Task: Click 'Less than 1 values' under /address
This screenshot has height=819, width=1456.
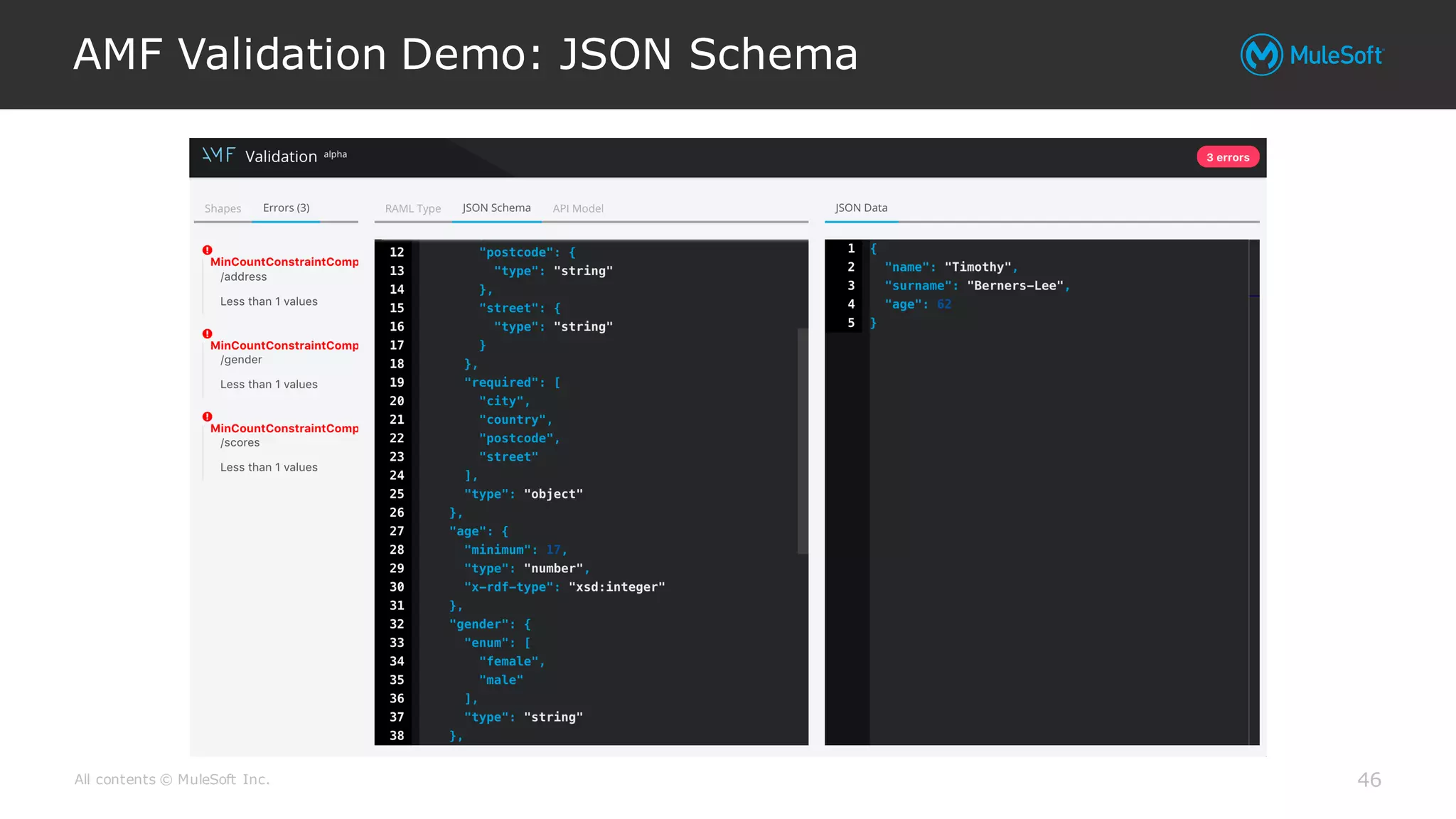Action: point(269,301)
